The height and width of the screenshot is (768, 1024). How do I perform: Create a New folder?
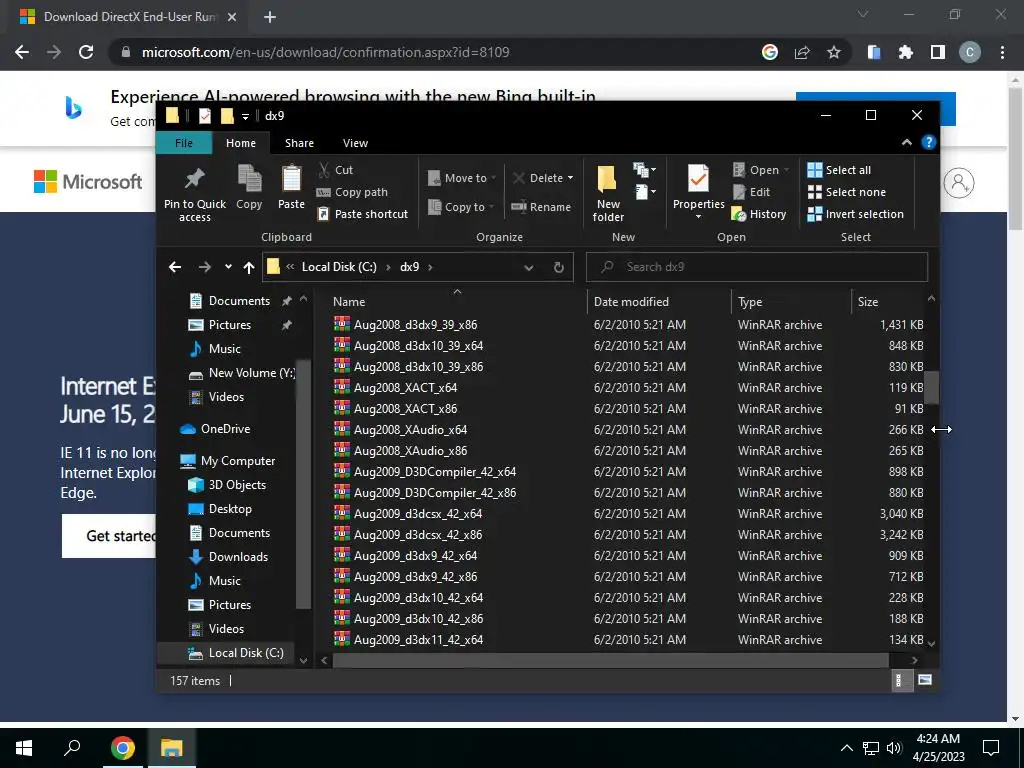tap(608, 193)
